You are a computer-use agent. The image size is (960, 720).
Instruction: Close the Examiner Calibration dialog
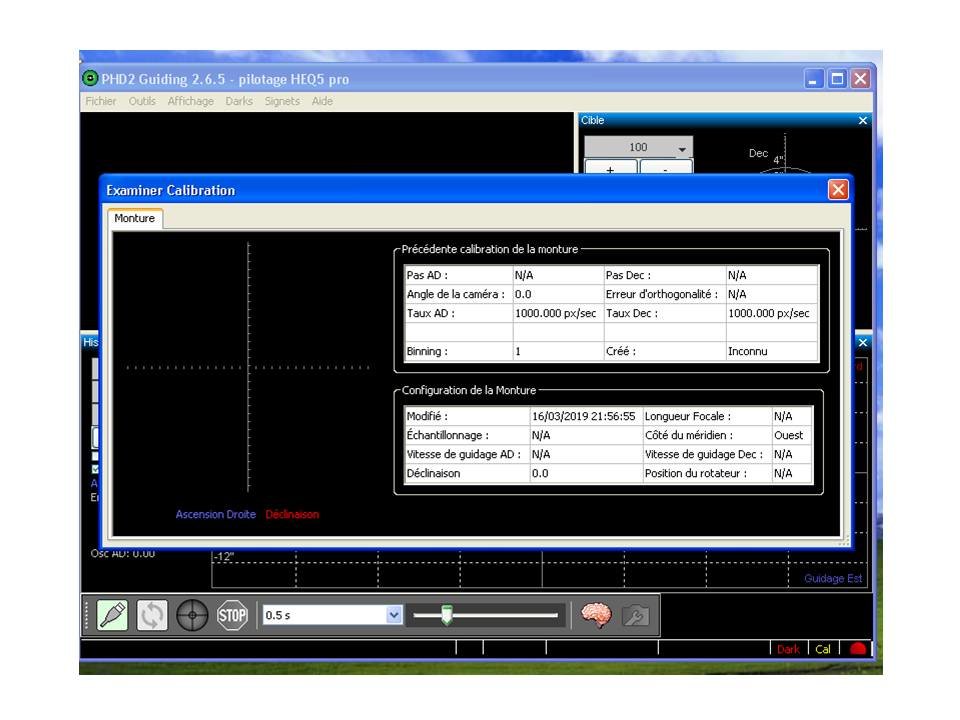pyautogui.click(x=838, y=190)
